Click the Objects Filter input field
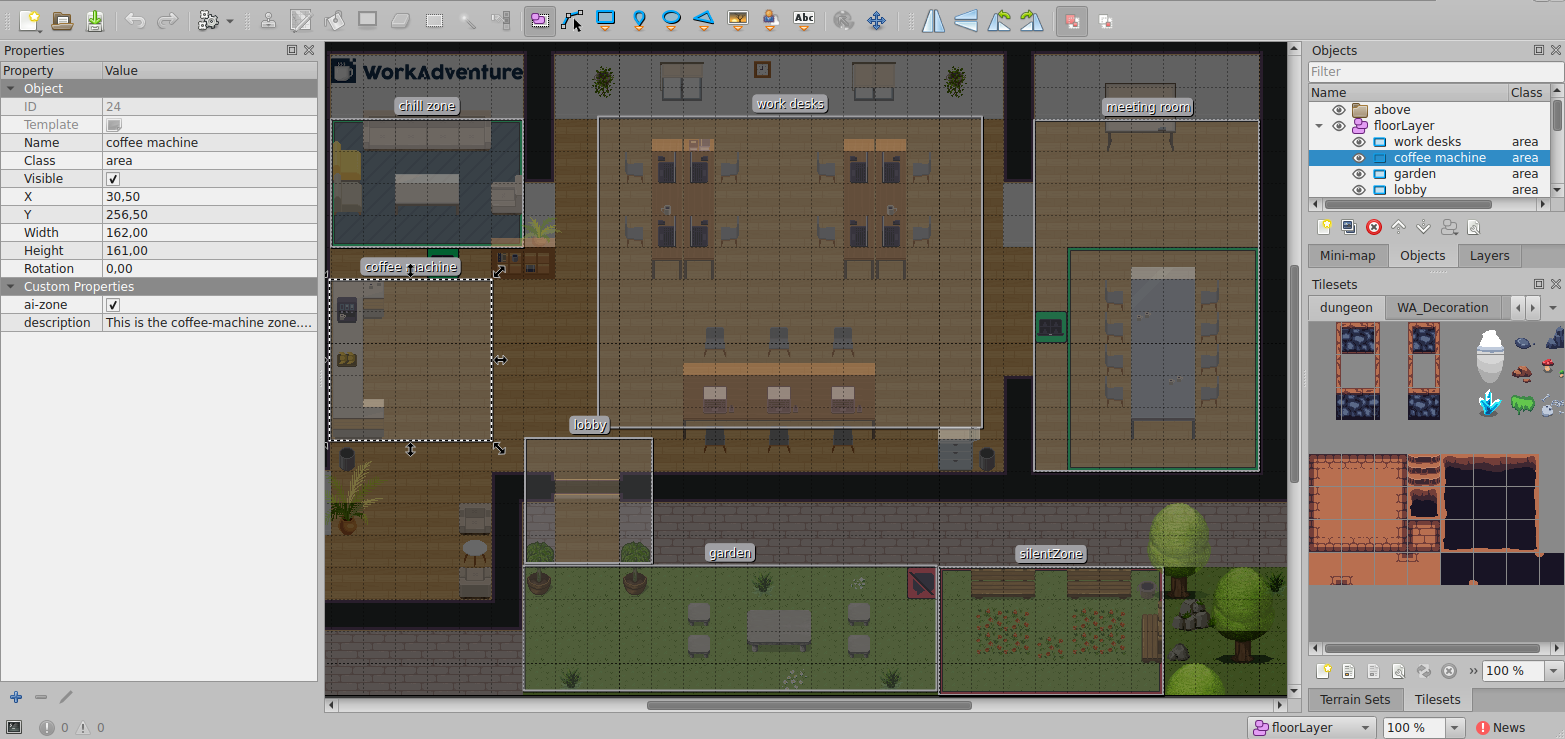1565x739 pixels. point(1429,72)
